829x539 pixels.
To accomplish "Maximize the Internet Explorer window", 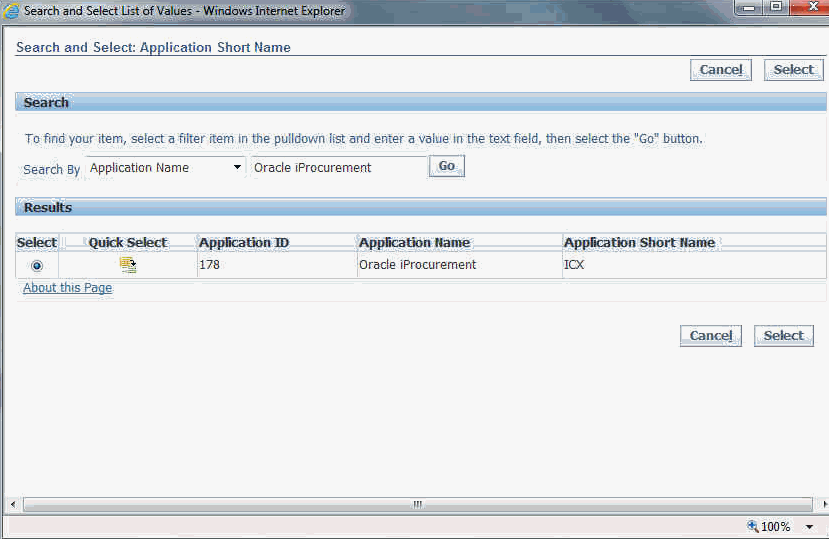I will 776,7.
